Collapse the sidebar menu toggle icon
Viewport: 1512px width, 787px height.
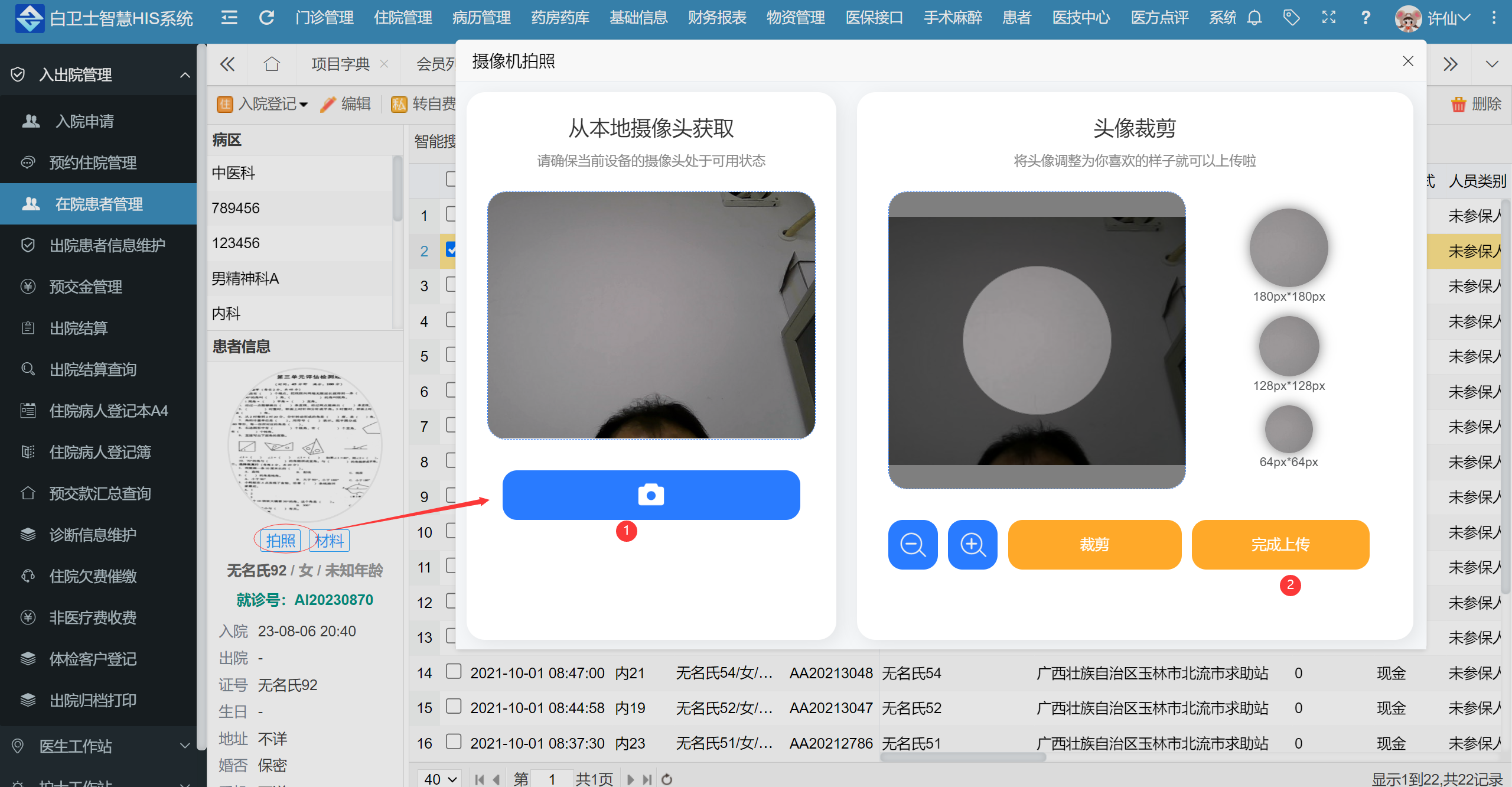pos(229,18)
